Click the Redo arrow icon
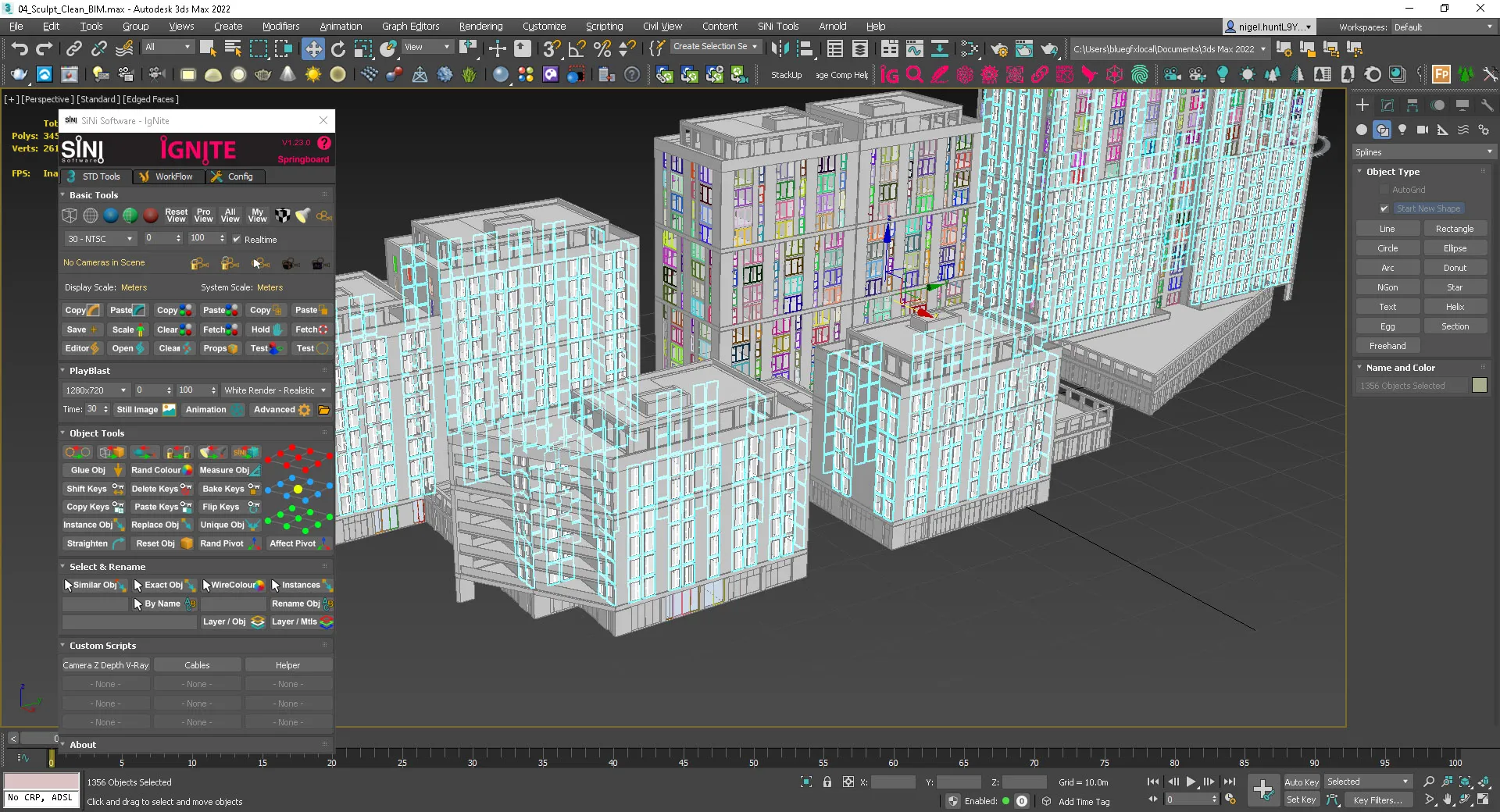1500x812 pixels. [x=45, y=48]
